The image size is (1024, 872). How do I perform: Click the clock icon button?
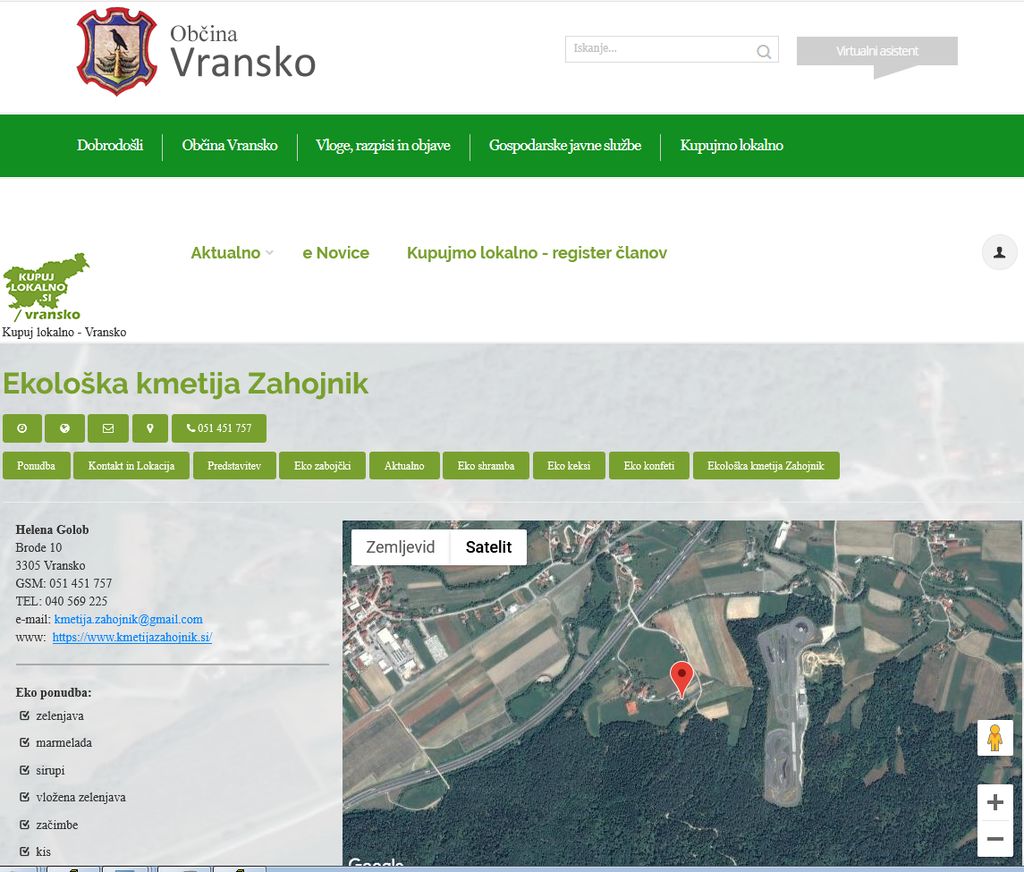pos(22,428)
